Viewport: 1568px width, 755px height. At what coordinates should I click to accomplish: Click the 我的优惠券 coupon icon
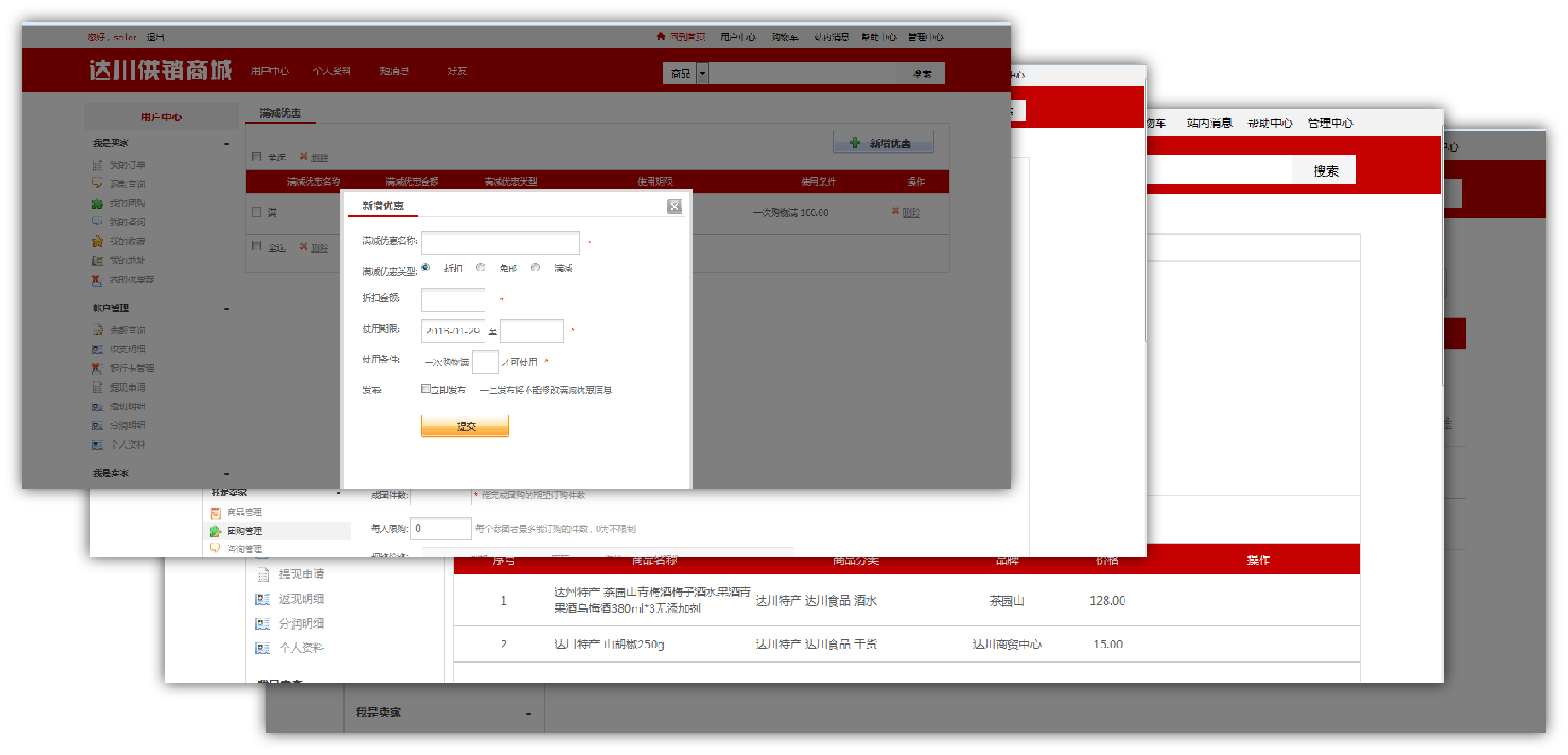coord(97,280)
